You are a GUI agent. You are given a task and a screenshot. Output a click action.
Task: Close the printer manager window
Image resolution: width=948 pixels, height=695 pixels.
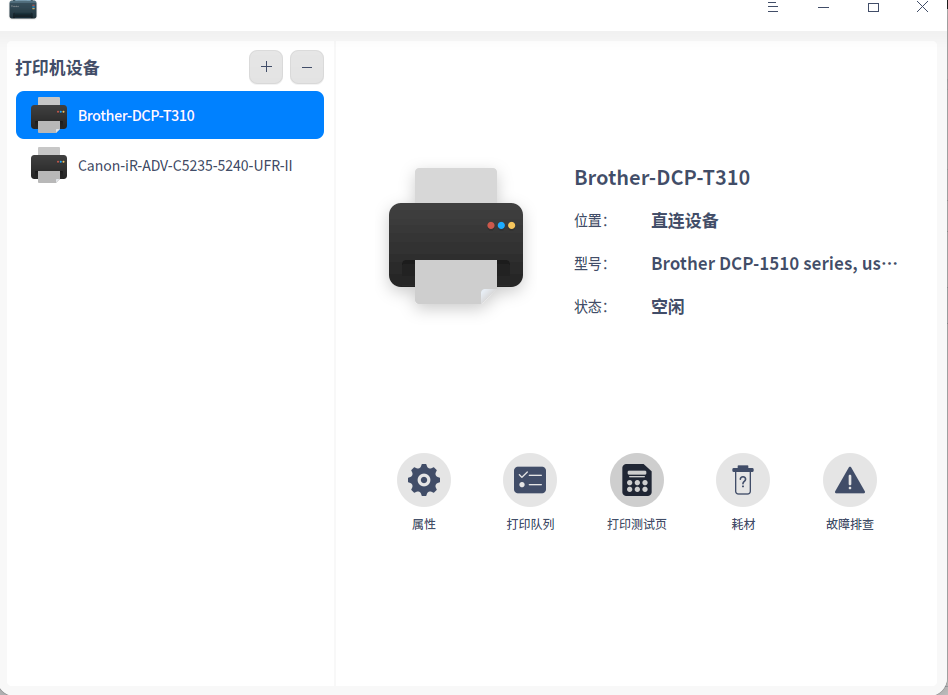tap(922, 7)
